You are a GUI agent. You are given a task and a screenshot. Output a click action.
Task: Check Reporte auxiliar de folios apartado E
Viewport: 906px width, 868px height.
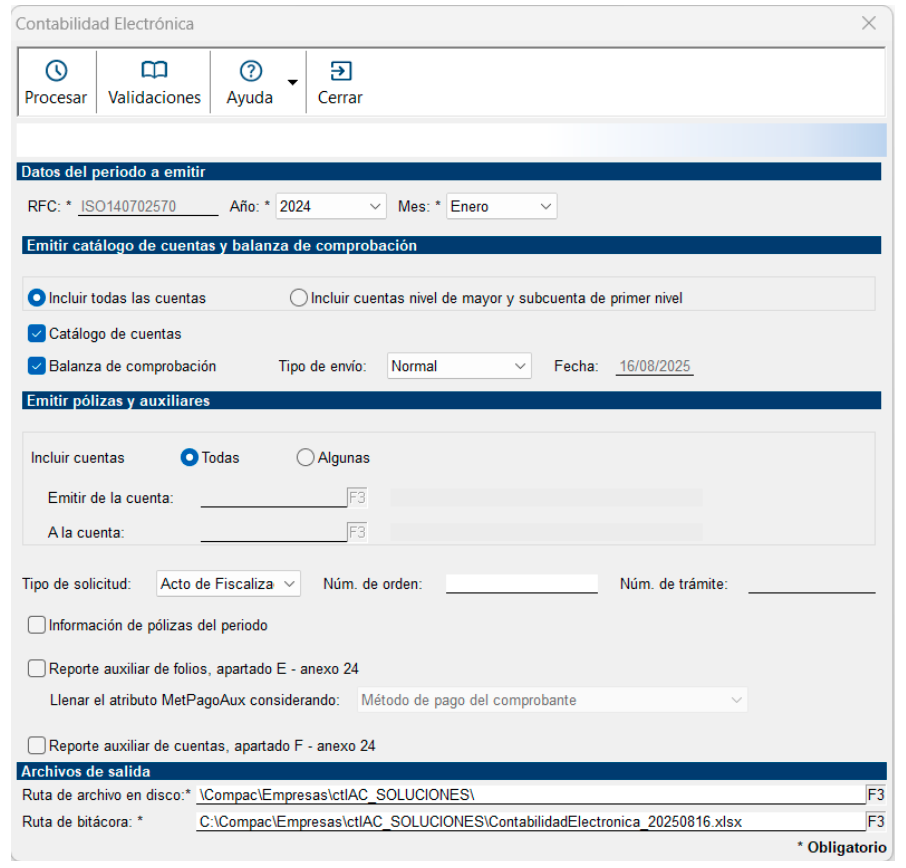pos(37,669)
